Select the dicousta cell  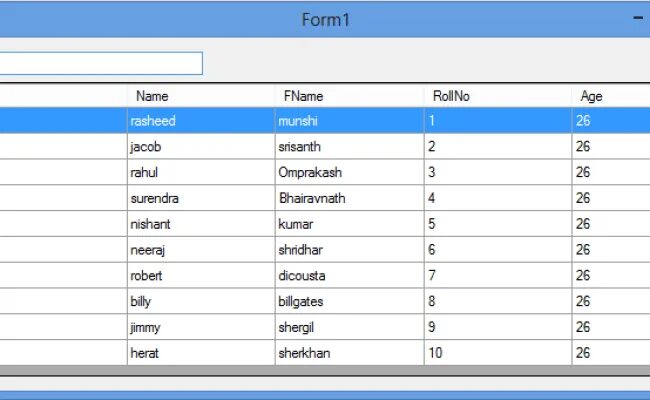pyautogui.click(x=348, y=275)
